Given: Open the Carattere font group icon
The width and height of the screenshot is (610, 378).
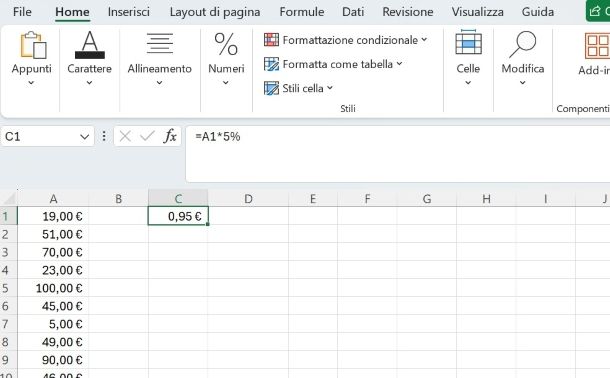Looking at the screenshot, I should pos(89,45).
